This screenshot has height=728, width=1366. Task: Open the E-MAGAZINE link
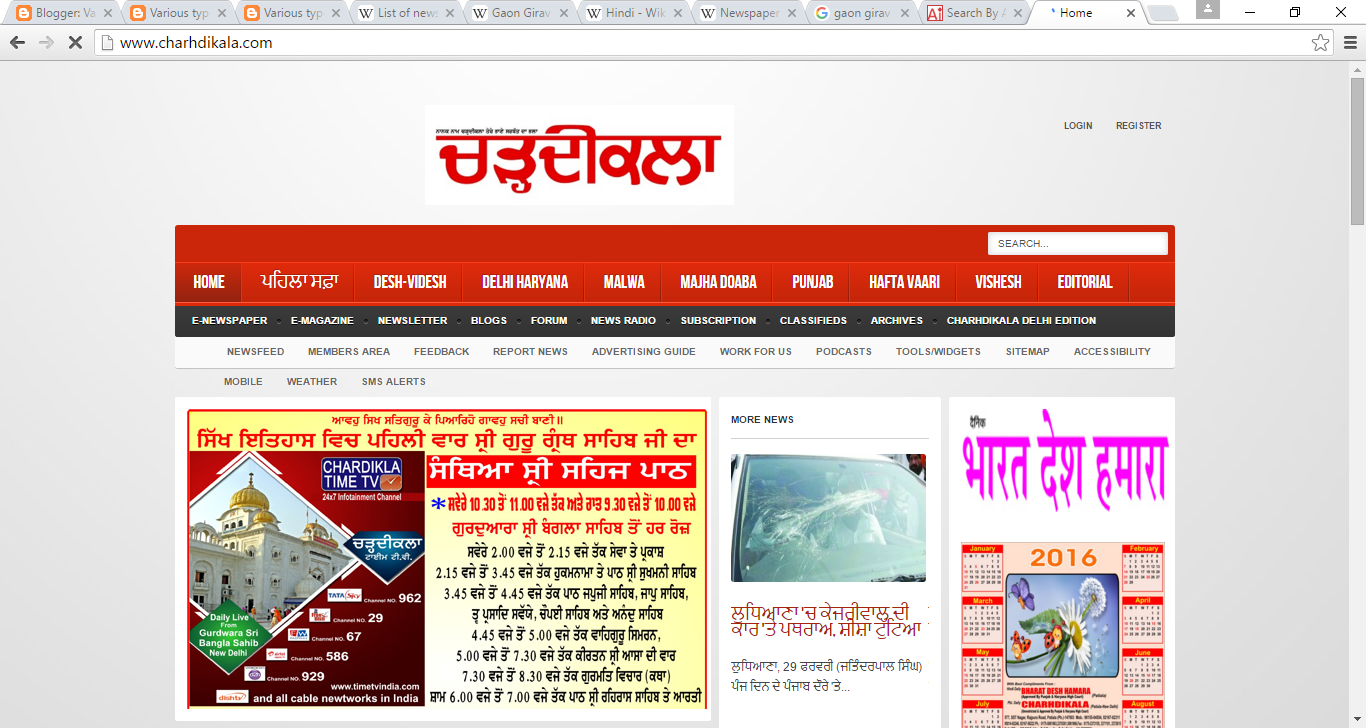[x=322, y=321]
